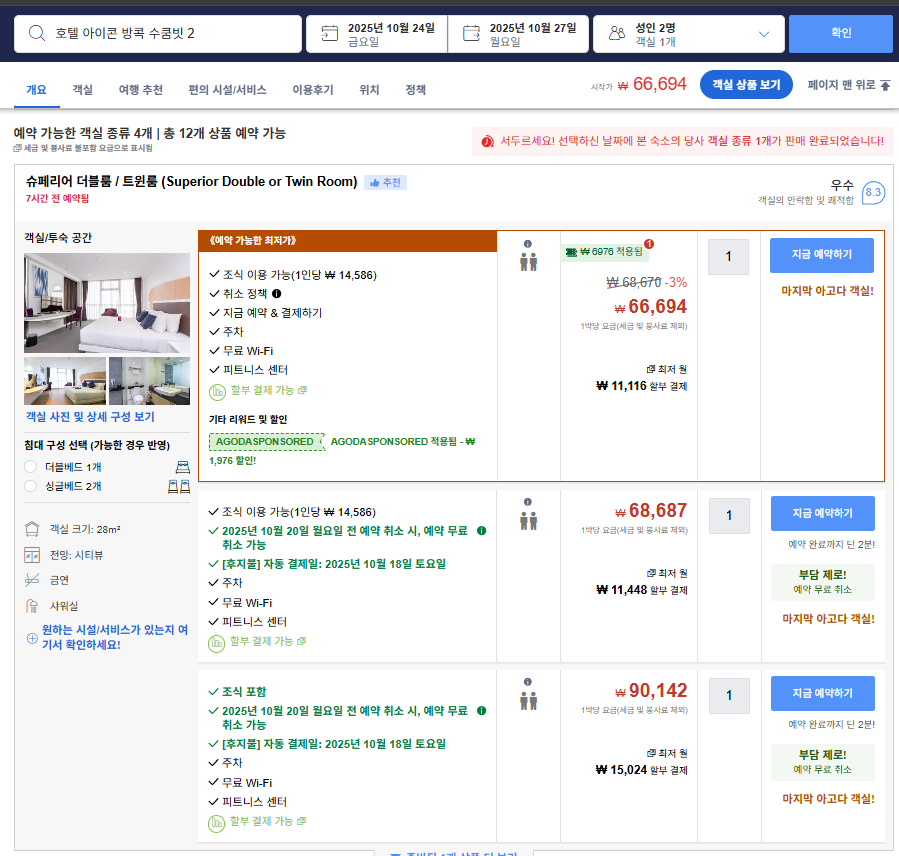Image resolution: width=899 pixels, height=856 pixels.
Task: Click the 객실 상품 보기 button
Action: point(745,86)
